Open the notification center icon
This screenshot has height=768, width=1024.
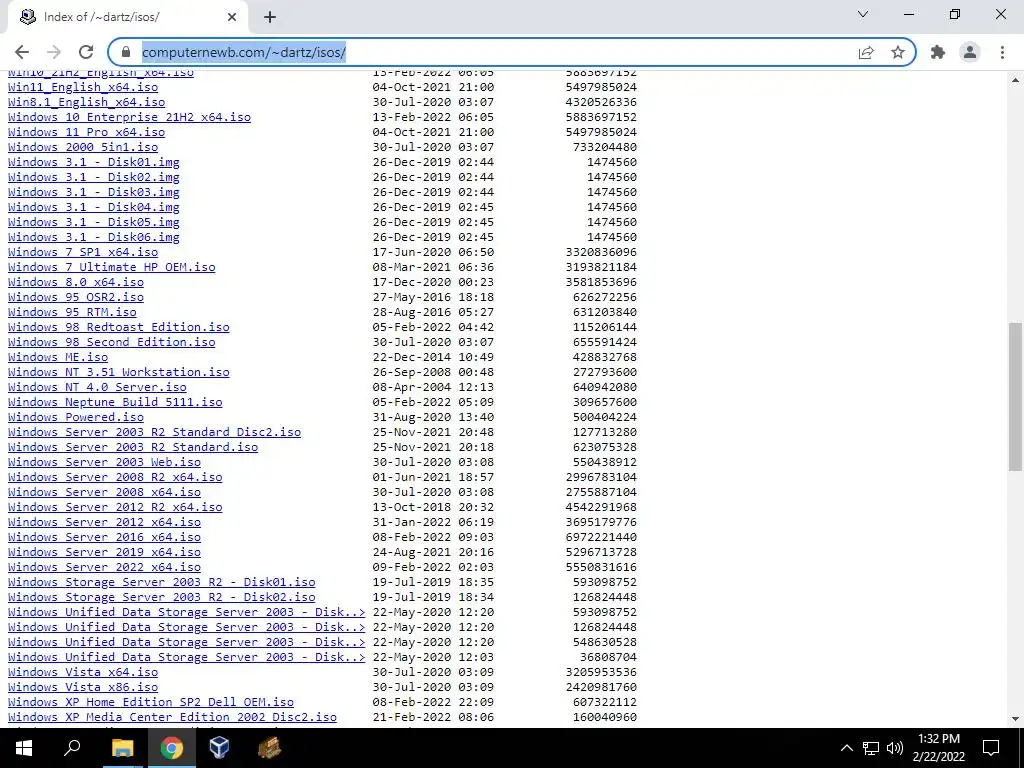click(x=991, y=748)
